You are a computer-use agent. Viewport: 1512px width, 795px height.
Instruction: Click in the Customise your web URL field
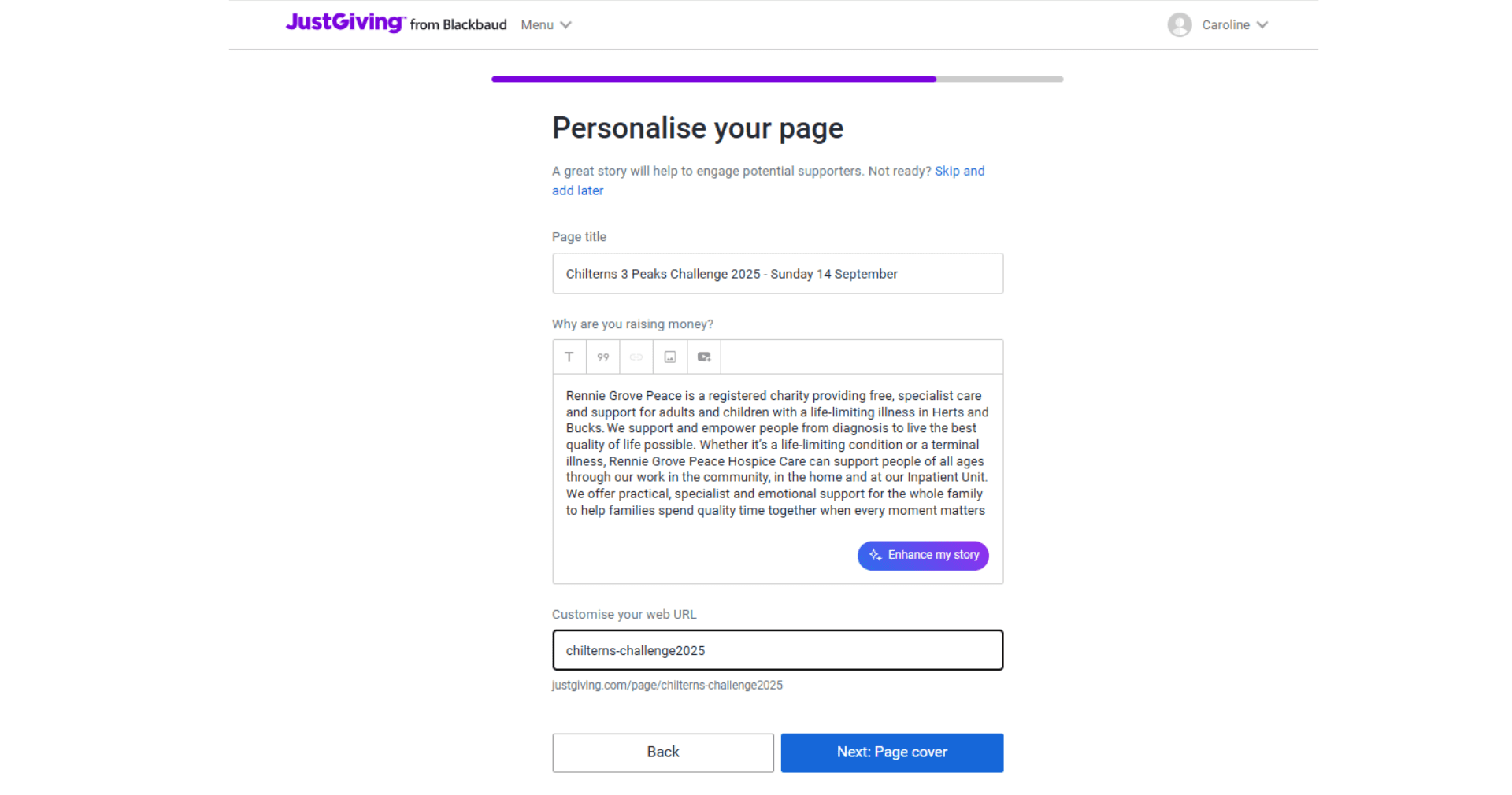pyautogui.click(x=777, y=650)
